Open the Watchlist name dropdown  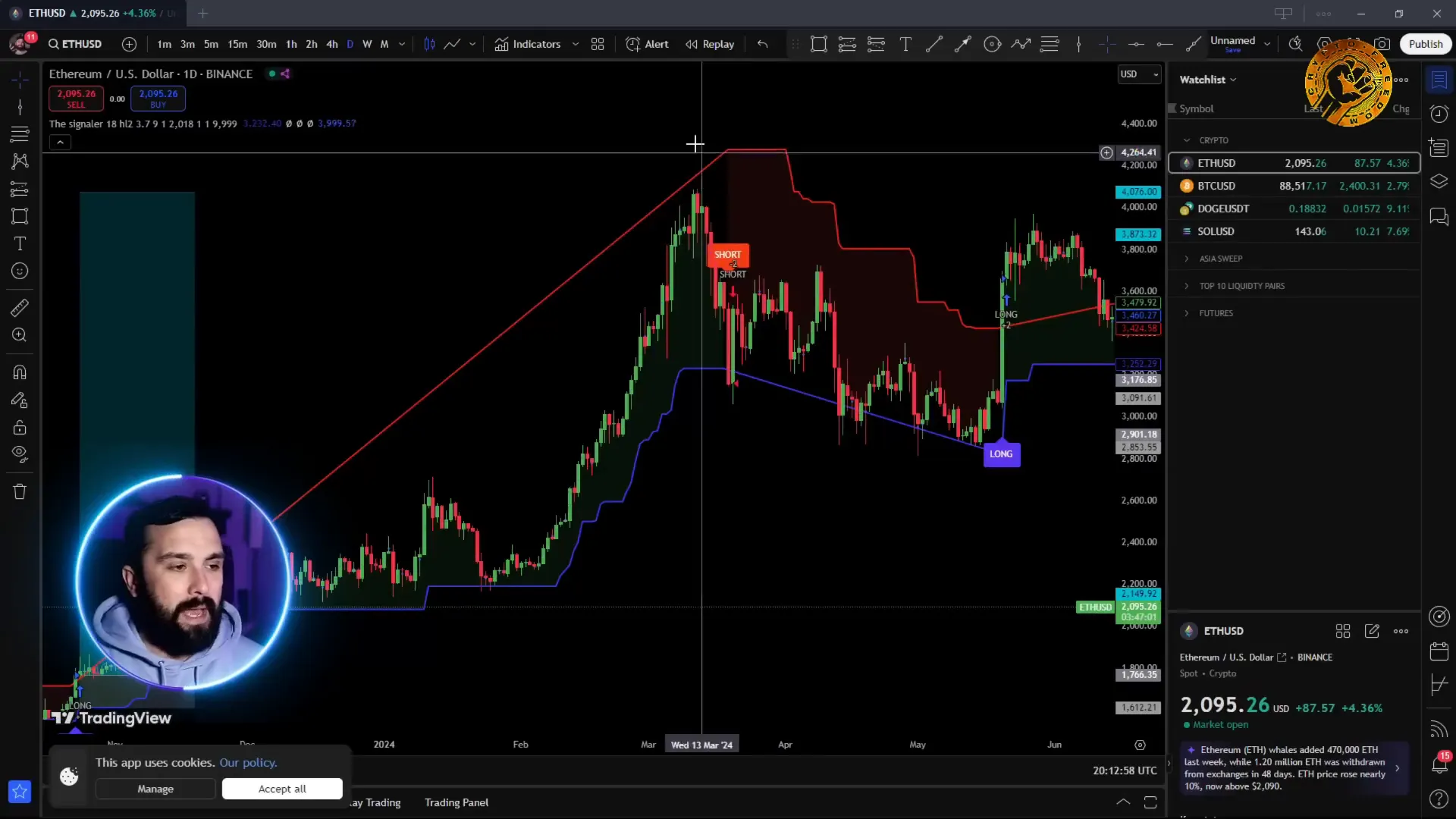(x=1208, y=80)
